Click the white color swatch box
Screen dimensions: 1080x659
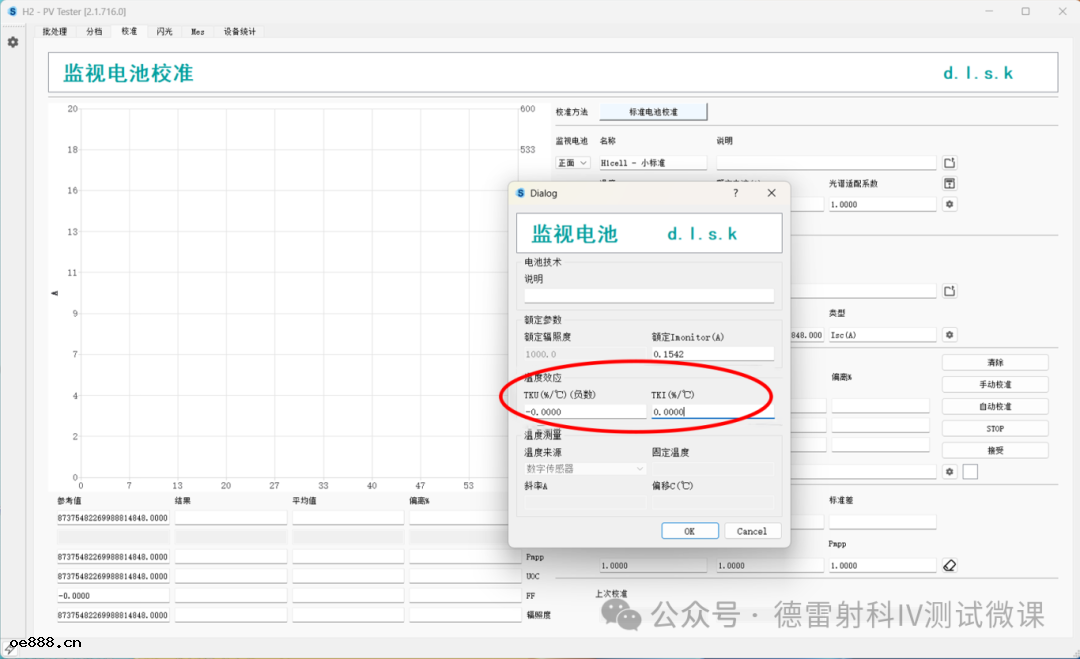click(970, 471)
